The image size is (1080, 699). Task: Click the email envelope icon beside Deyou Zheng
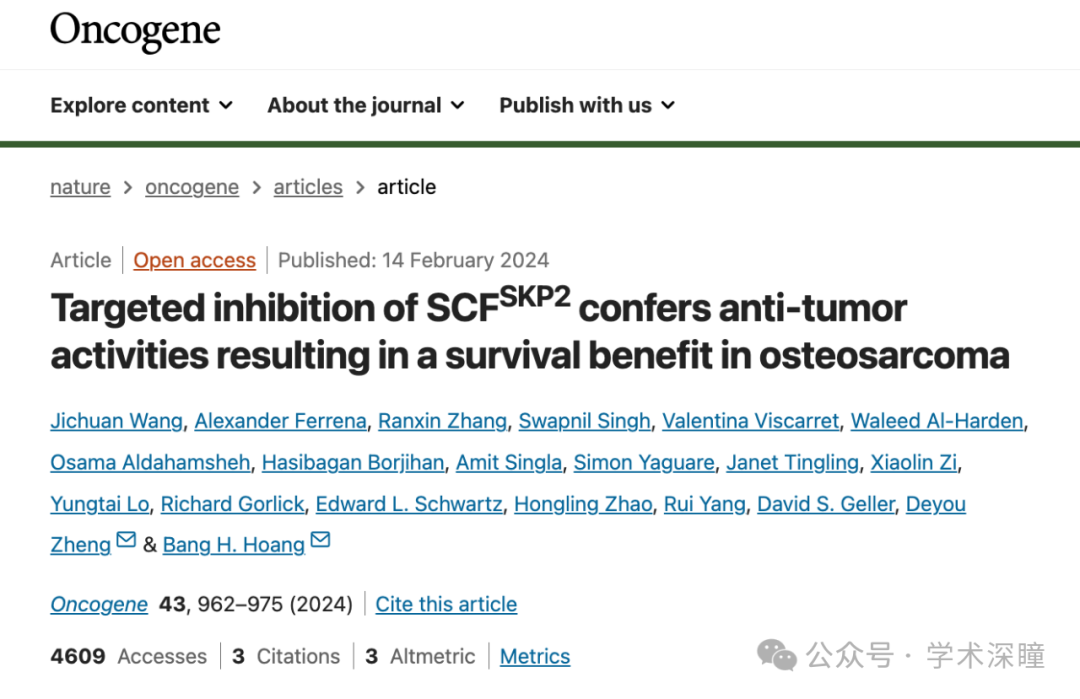(126, 539)
